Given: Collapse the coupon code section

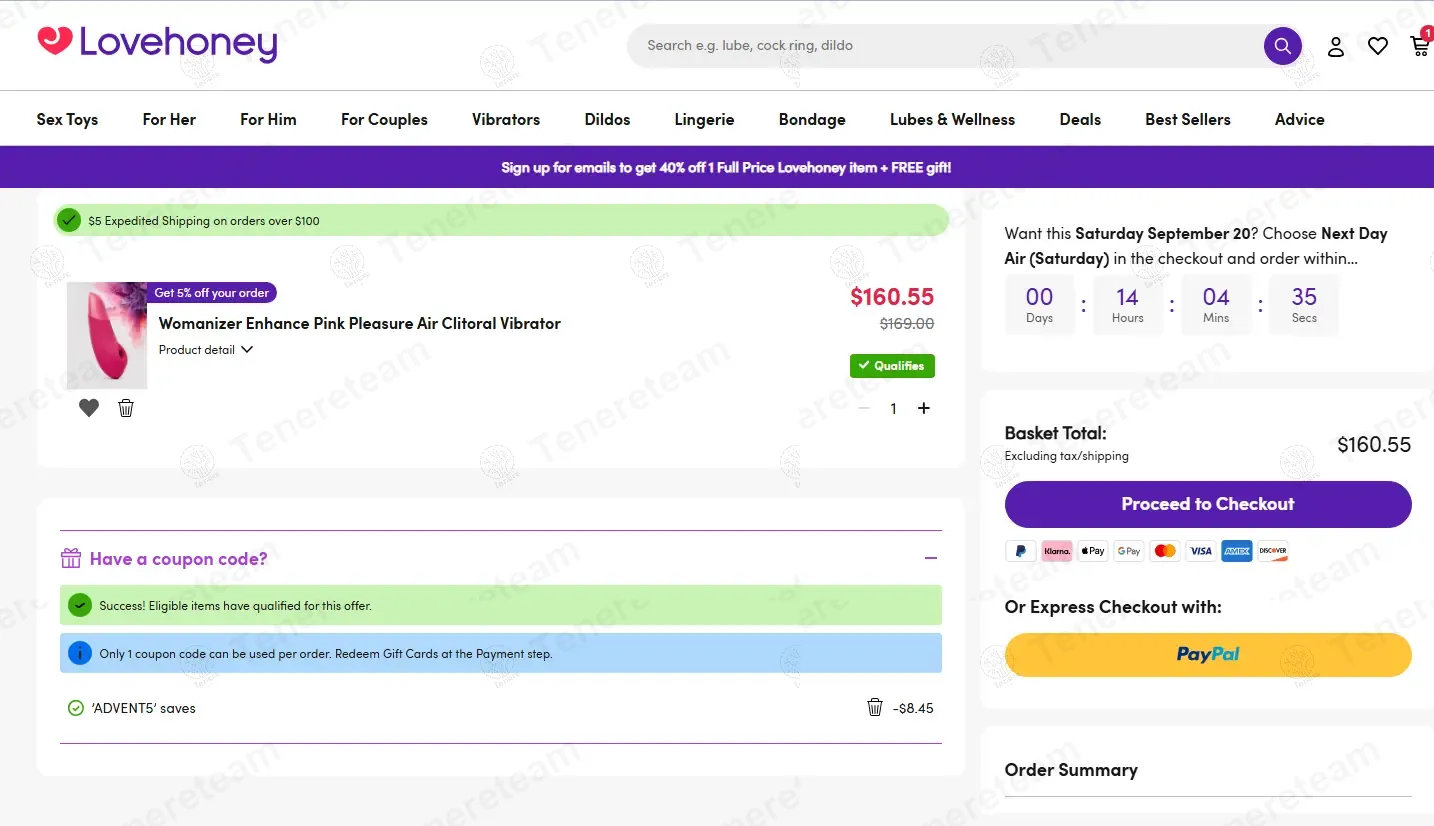Looking at the screenshot, I should click(x=931, y=559).
